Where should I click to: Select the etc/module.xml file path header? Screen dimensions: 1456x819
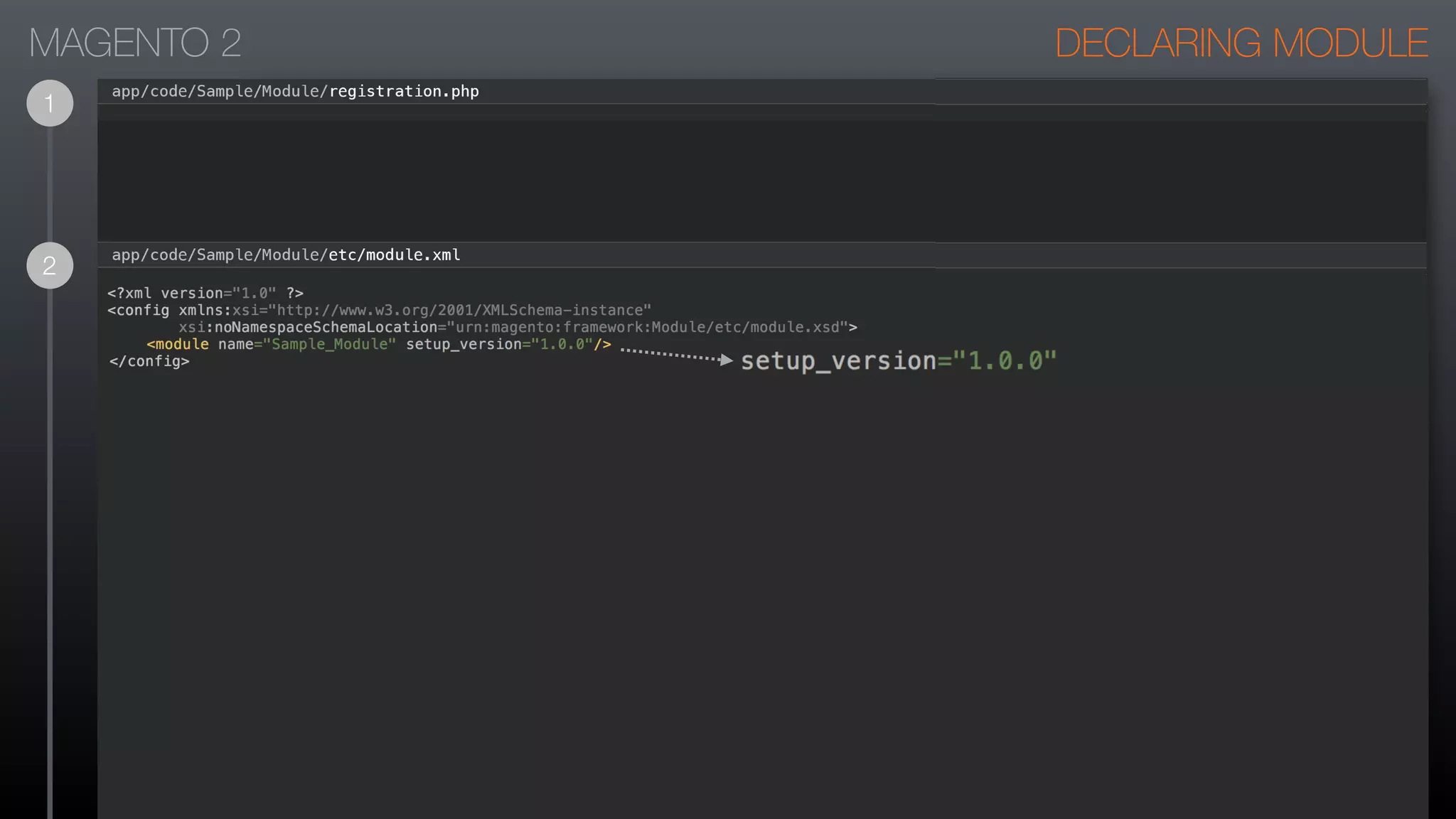[286, 255]
